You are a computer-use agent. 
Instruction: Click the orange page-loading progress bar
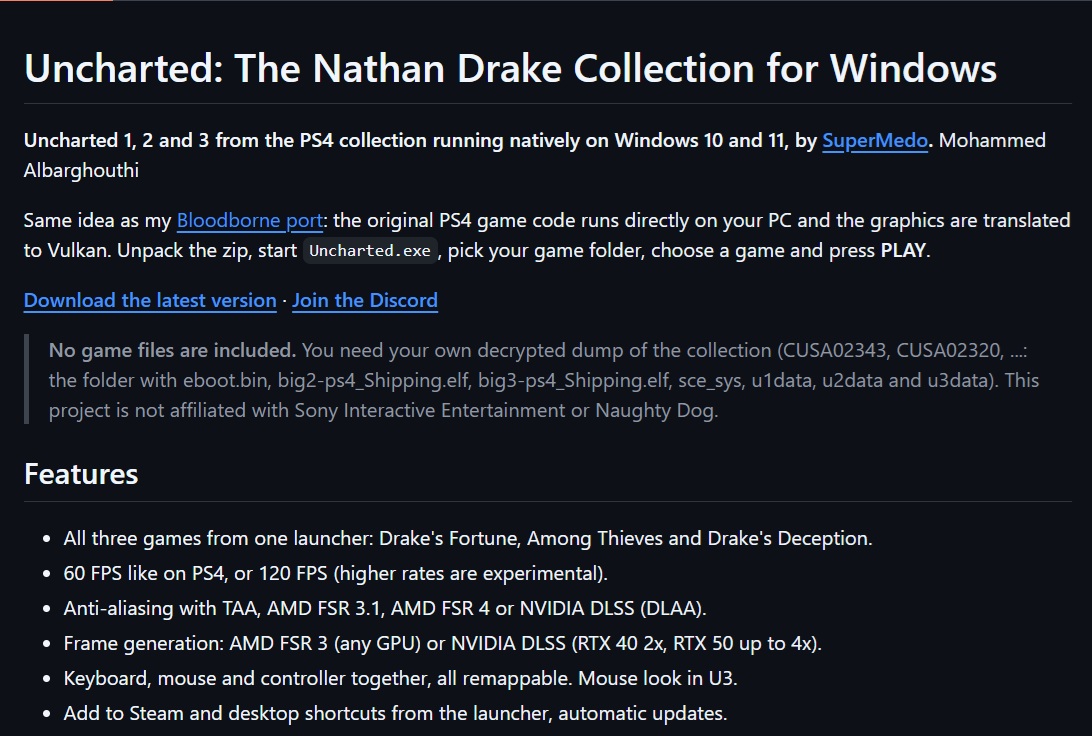[x=56, y=1]
